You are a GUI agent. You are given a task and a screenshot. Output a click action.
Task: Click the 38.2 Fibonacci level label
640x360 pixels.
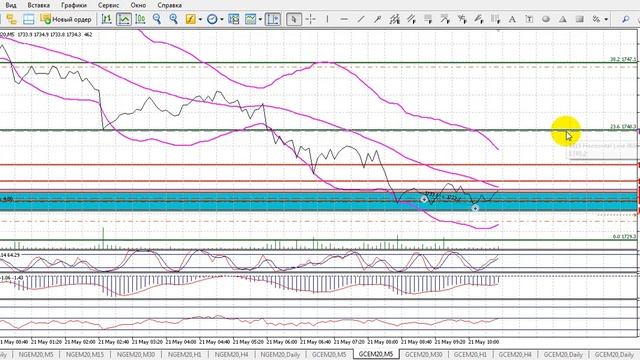coord(623,60)
